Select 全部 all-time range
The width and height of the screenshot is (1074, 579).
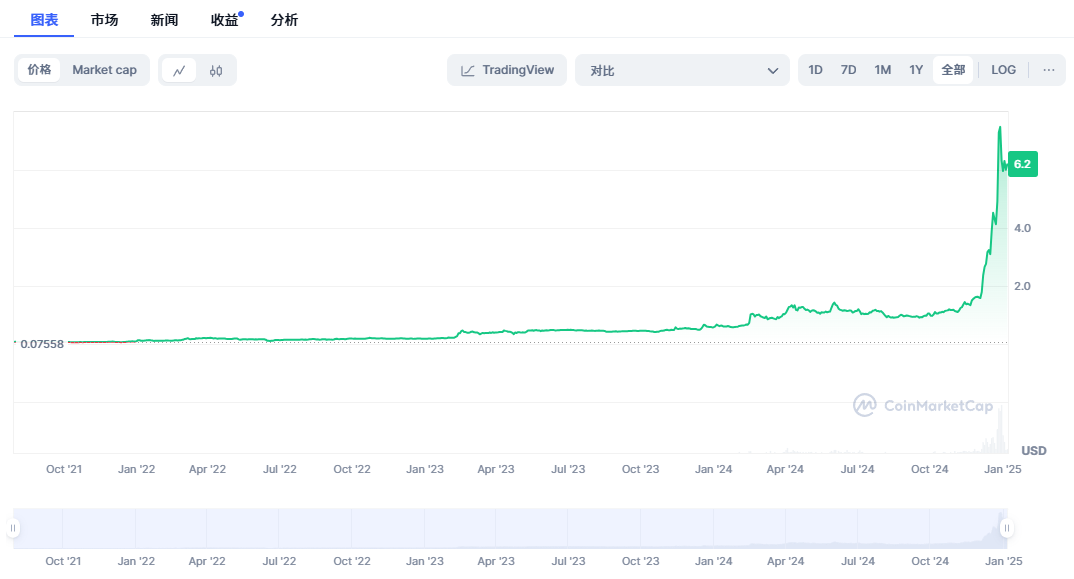[953, 70]
